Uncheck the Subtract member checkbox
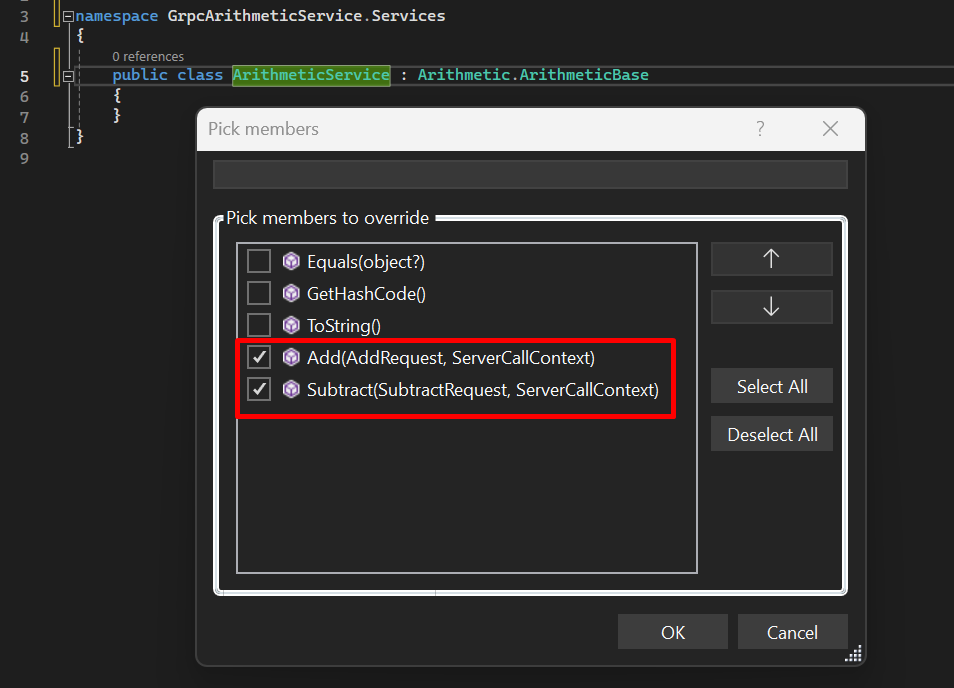The height and width of the screenshot is (688, 954). 259,389
